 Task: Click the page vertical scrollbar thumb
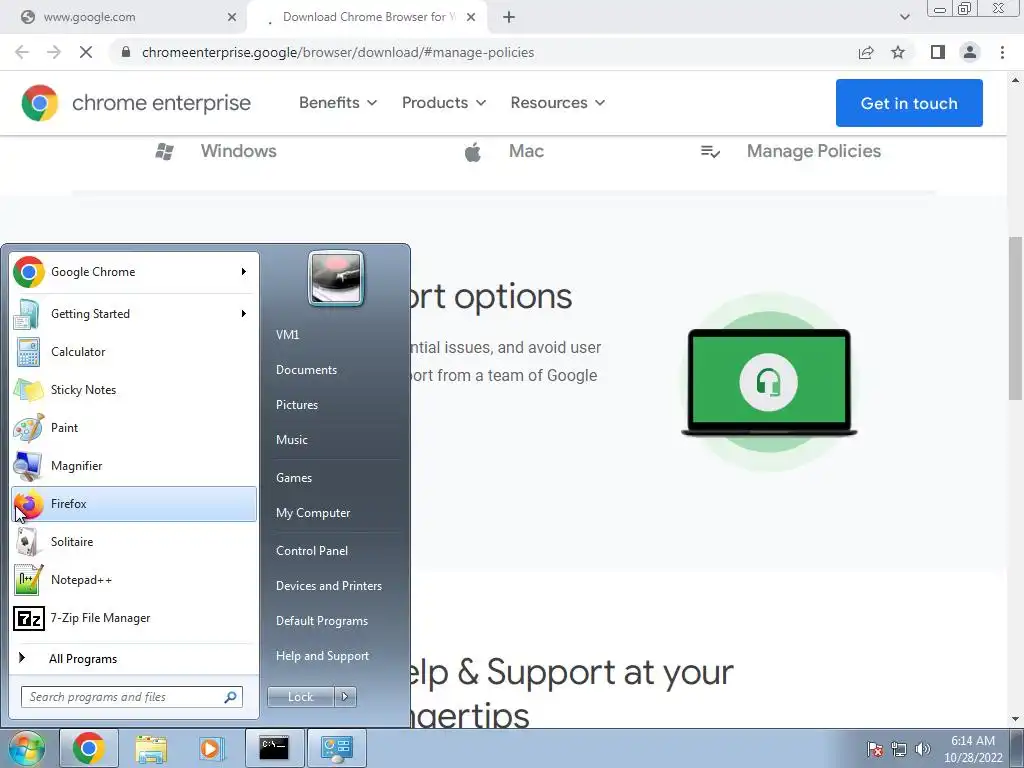[x=1016, y=318]
